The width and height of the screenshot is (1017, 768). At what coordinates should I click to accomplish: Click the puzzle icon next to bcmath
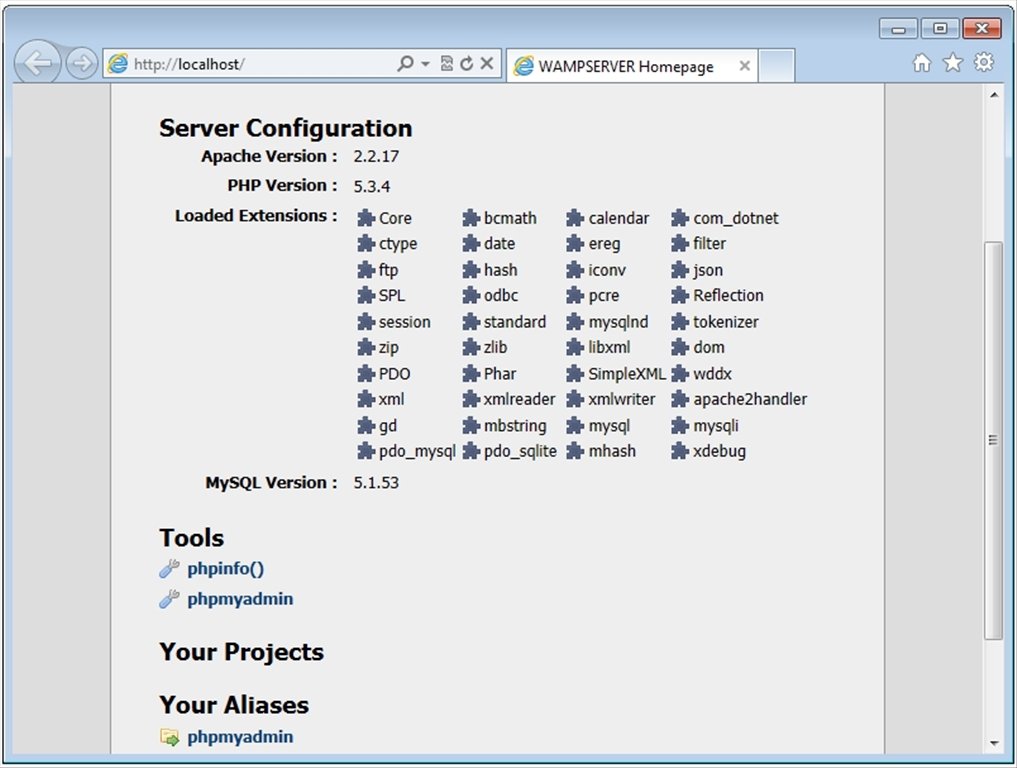tap(471, 218)
